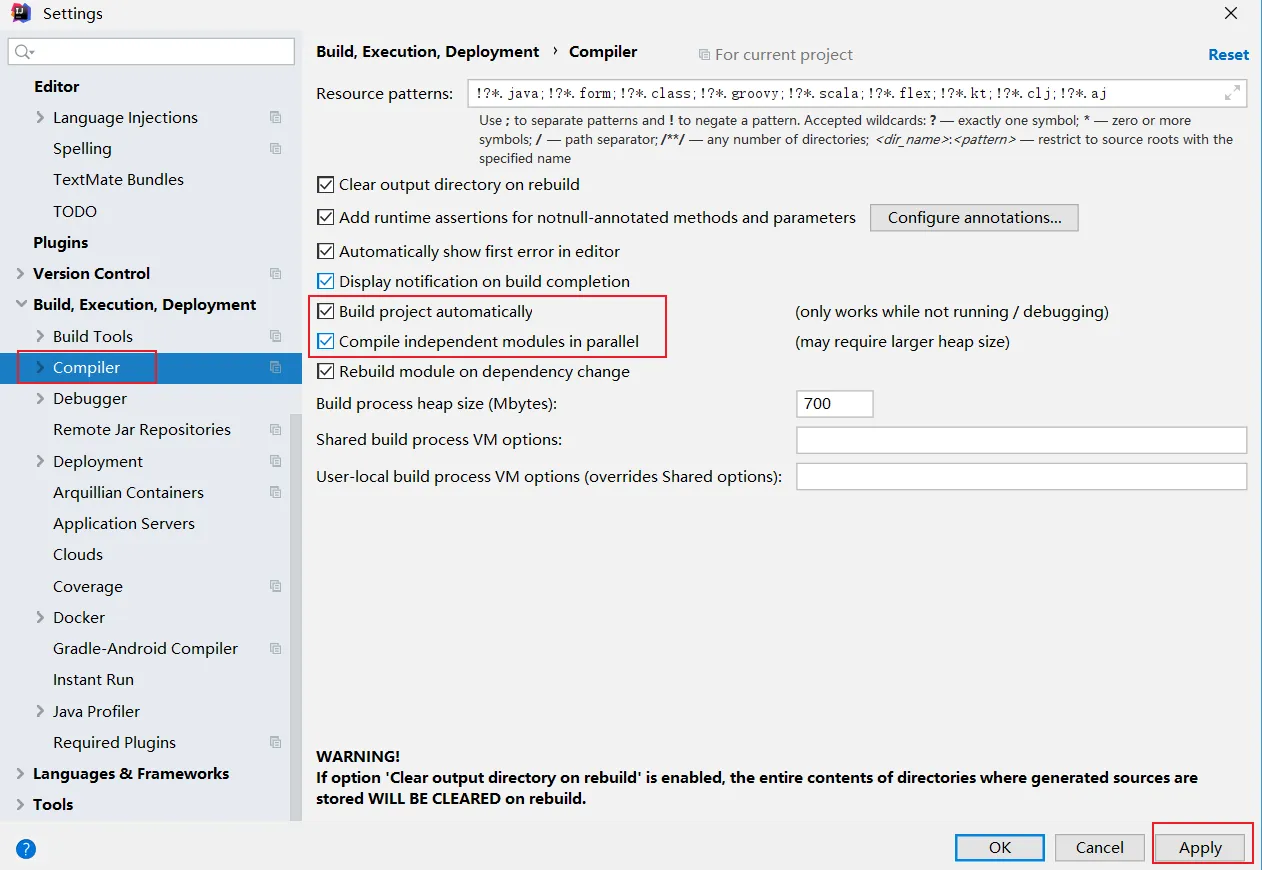Screen dimensions: 1262x870
Task: Collapse Build, Execution, Deployment section
Action: [x=20, y=305]
